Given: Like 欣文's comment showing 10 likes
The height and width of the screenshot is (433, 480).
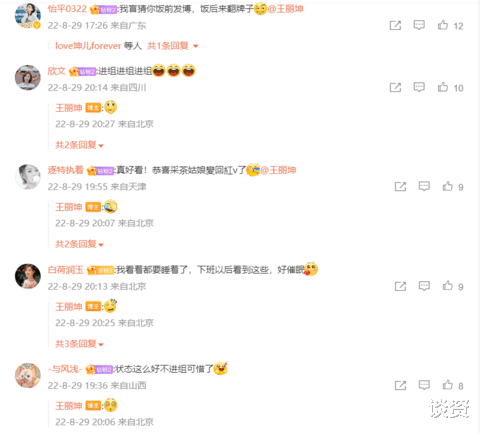Looking at the screenshot, I should point(443,87).
